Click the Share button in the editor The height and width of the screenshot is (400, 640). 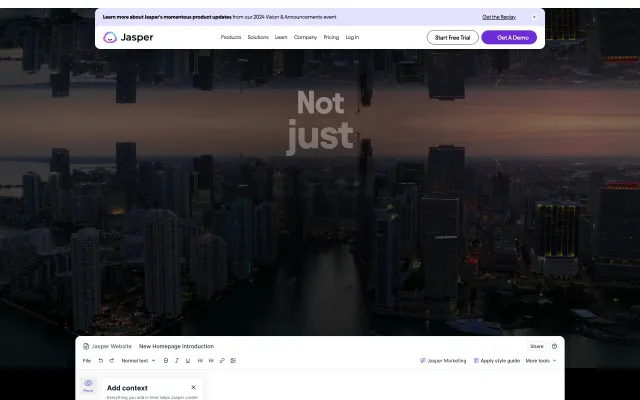coord(536,346)
